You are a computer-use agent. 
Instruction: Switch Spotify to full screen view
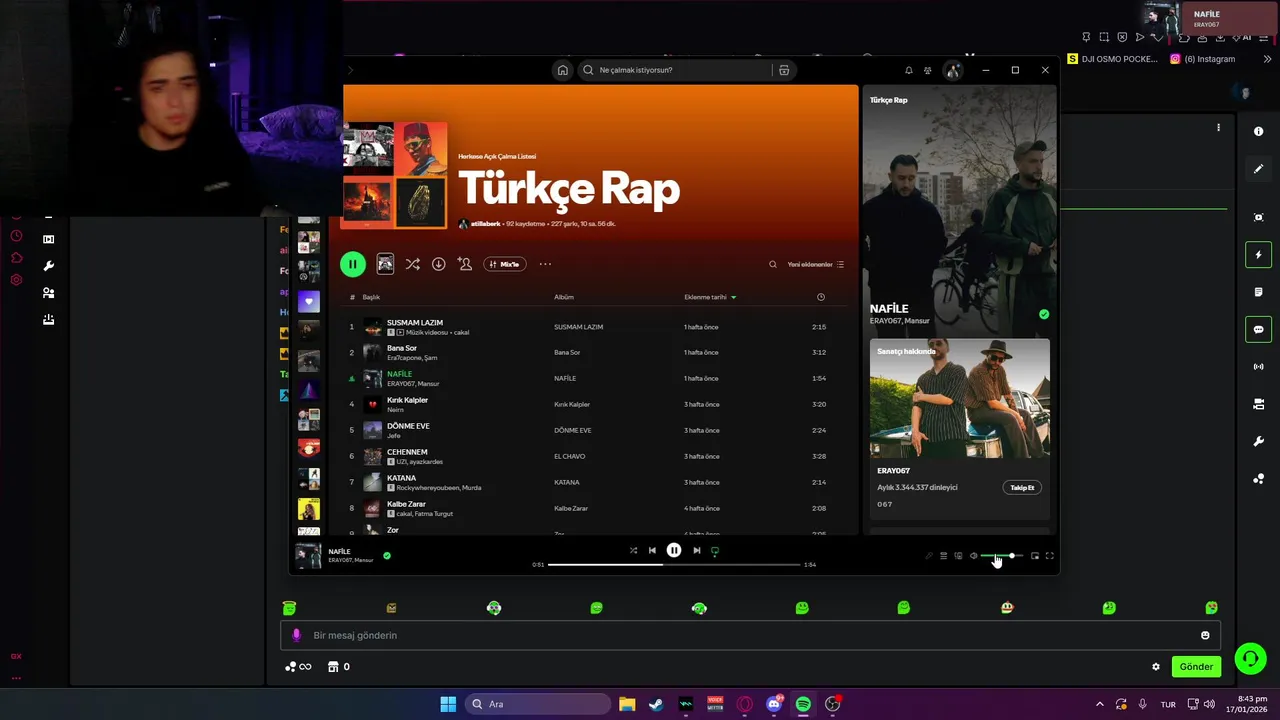[1049, 556]
